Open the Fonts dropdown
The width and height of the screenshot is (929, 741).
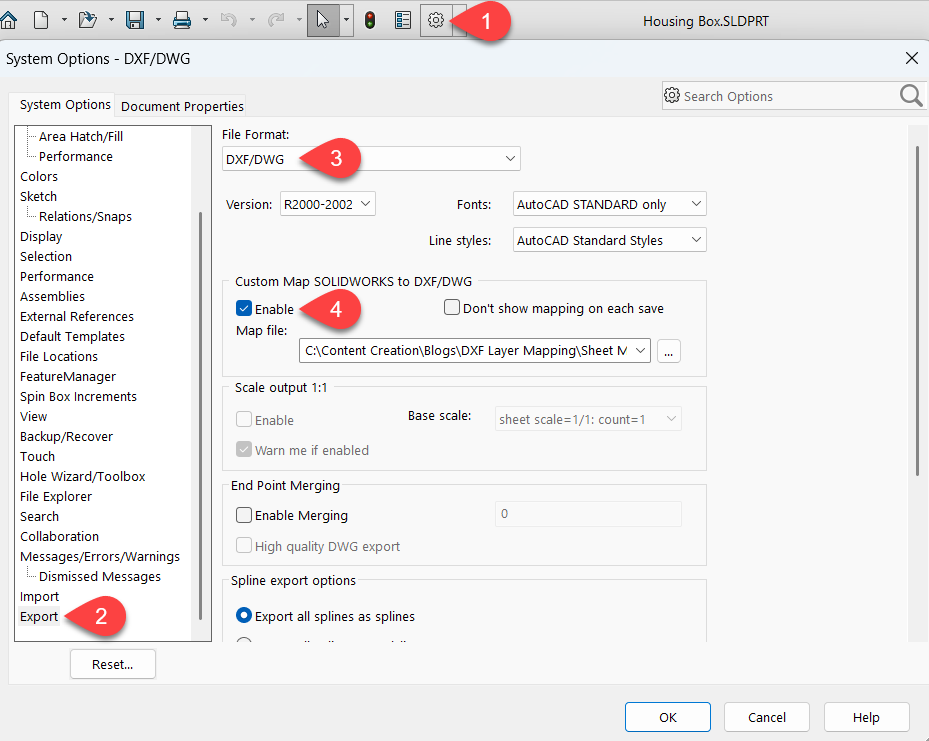(608, 203)
